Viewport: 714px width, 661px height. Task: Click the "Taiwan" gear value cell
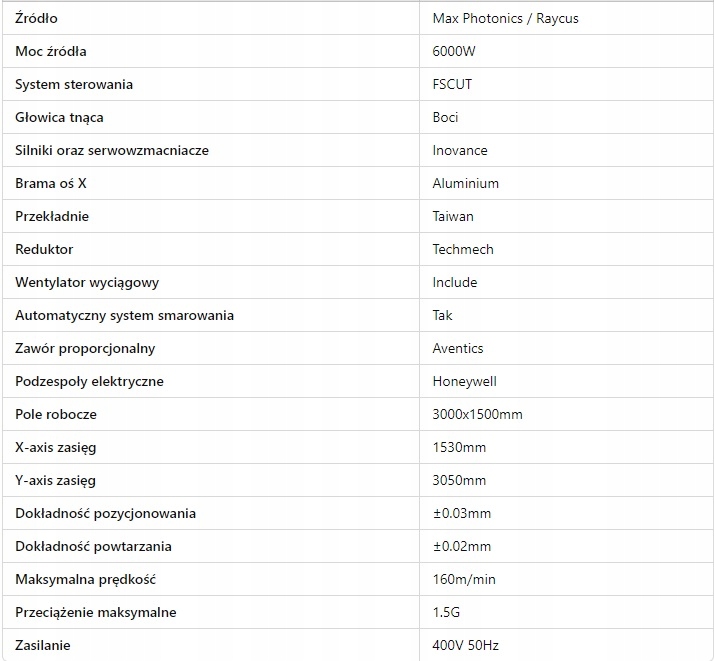[x=453, y=216]
